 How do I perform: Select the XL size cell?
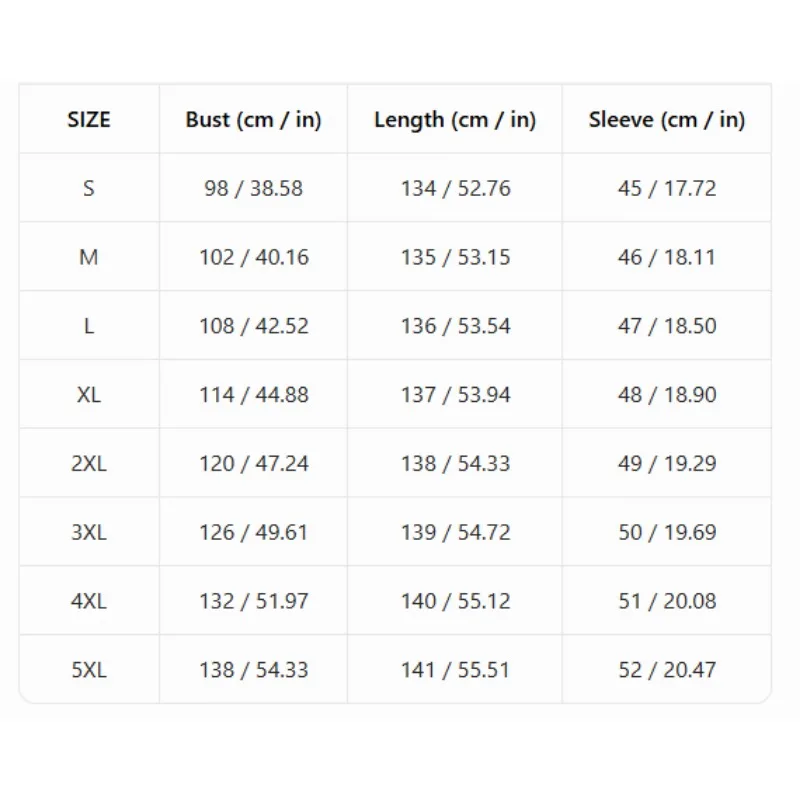(89, 395)
